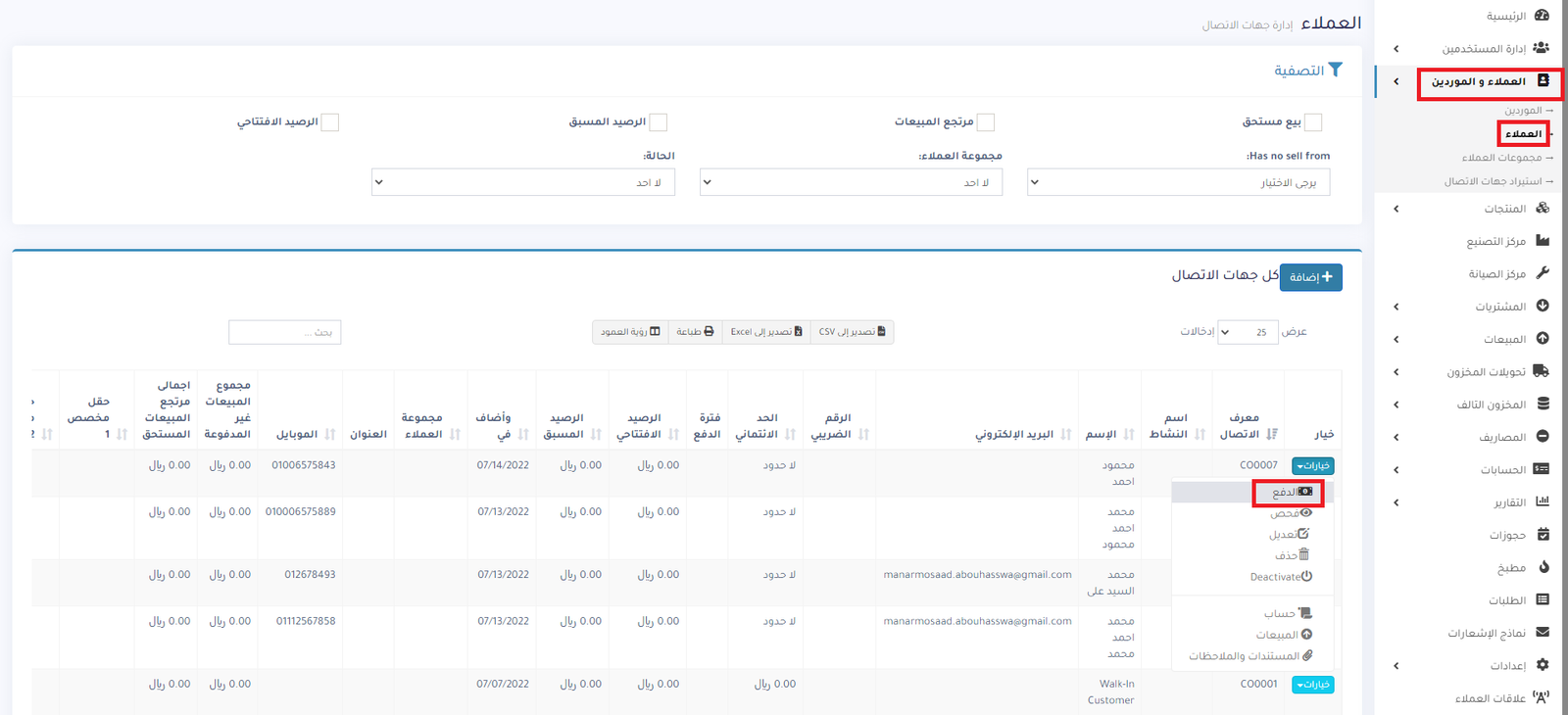1568x715 pixels.
Task: Tick the sales return checkbox
Action: coord(986,122)
